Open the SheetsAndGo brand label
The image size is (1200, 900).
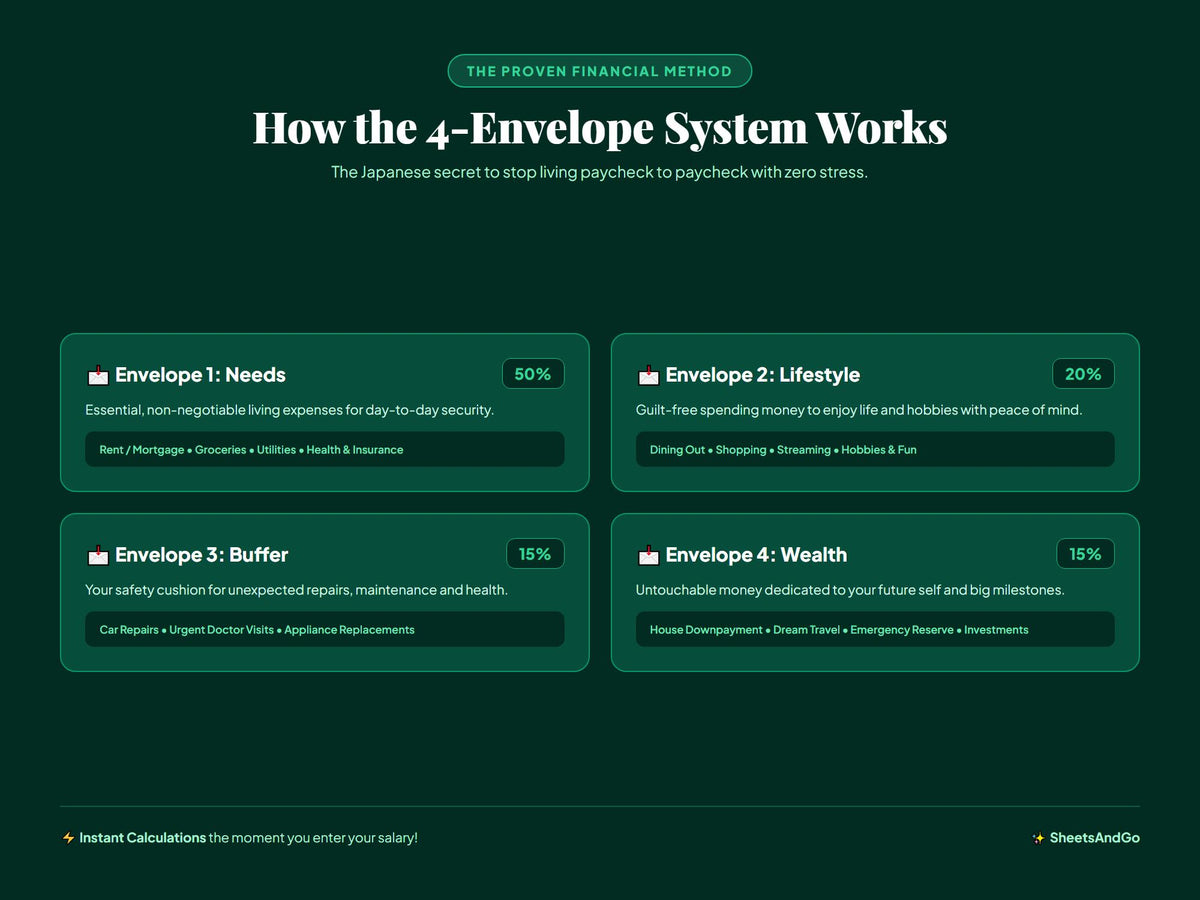(1095, 838)
